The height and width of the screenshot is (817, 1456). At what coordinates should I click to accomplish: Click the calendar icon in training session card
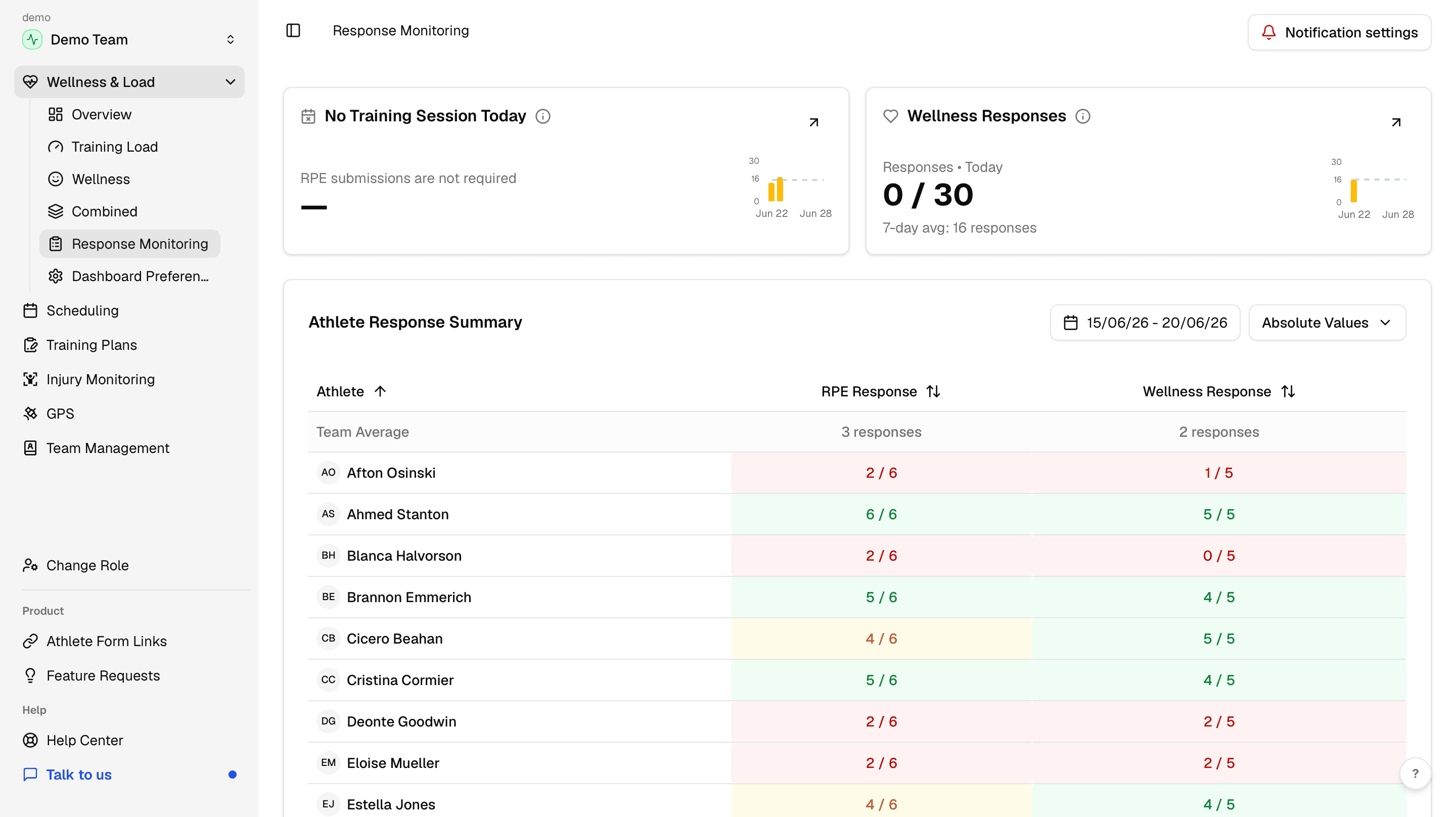(x=308, y=116)
